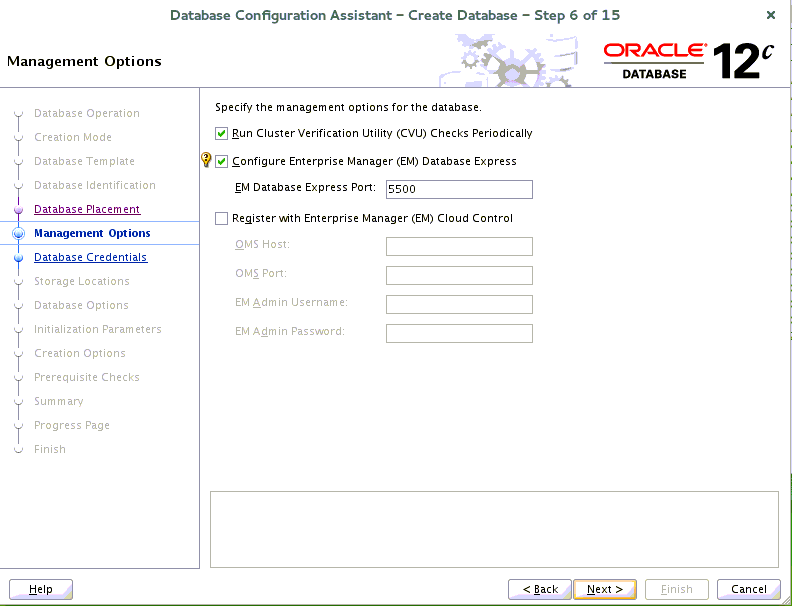This screenshot has height=606, width=792.
Task: Click the OMS Host input field
Action: tap(459, 246)
